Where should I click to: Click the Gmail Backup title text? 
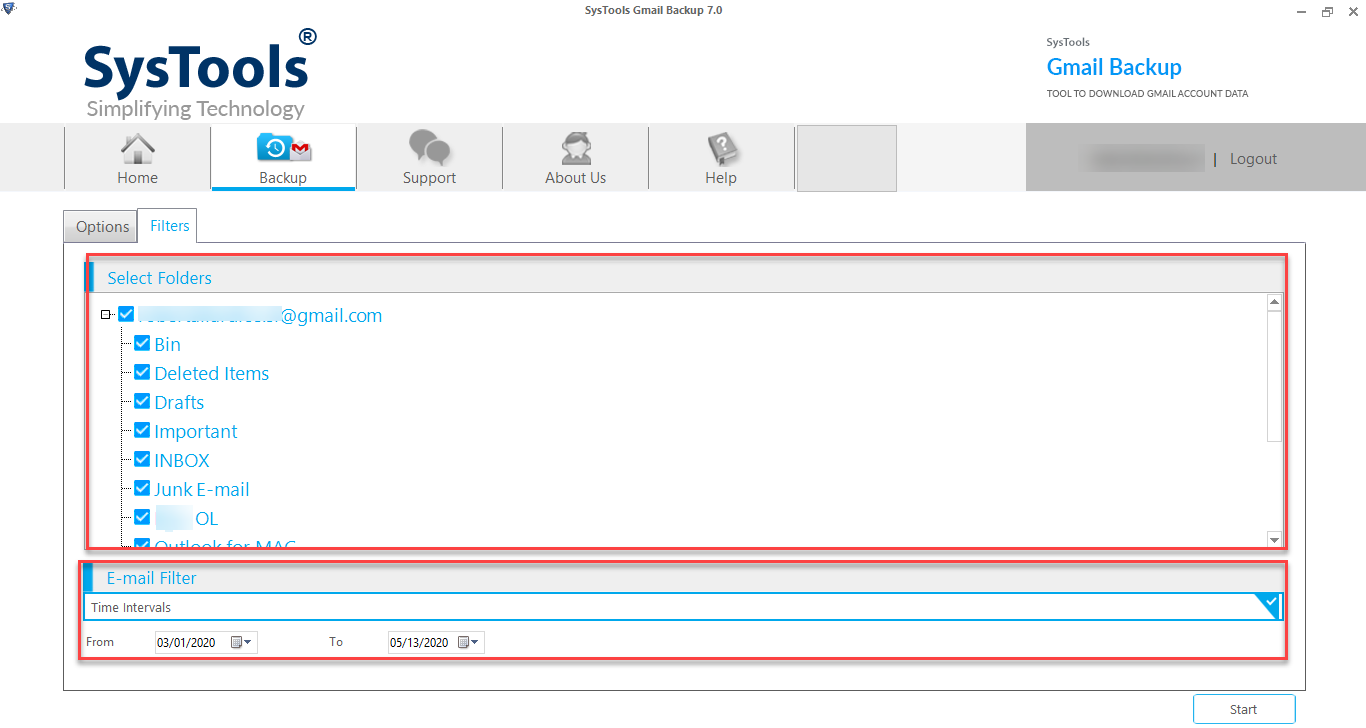1114,67
